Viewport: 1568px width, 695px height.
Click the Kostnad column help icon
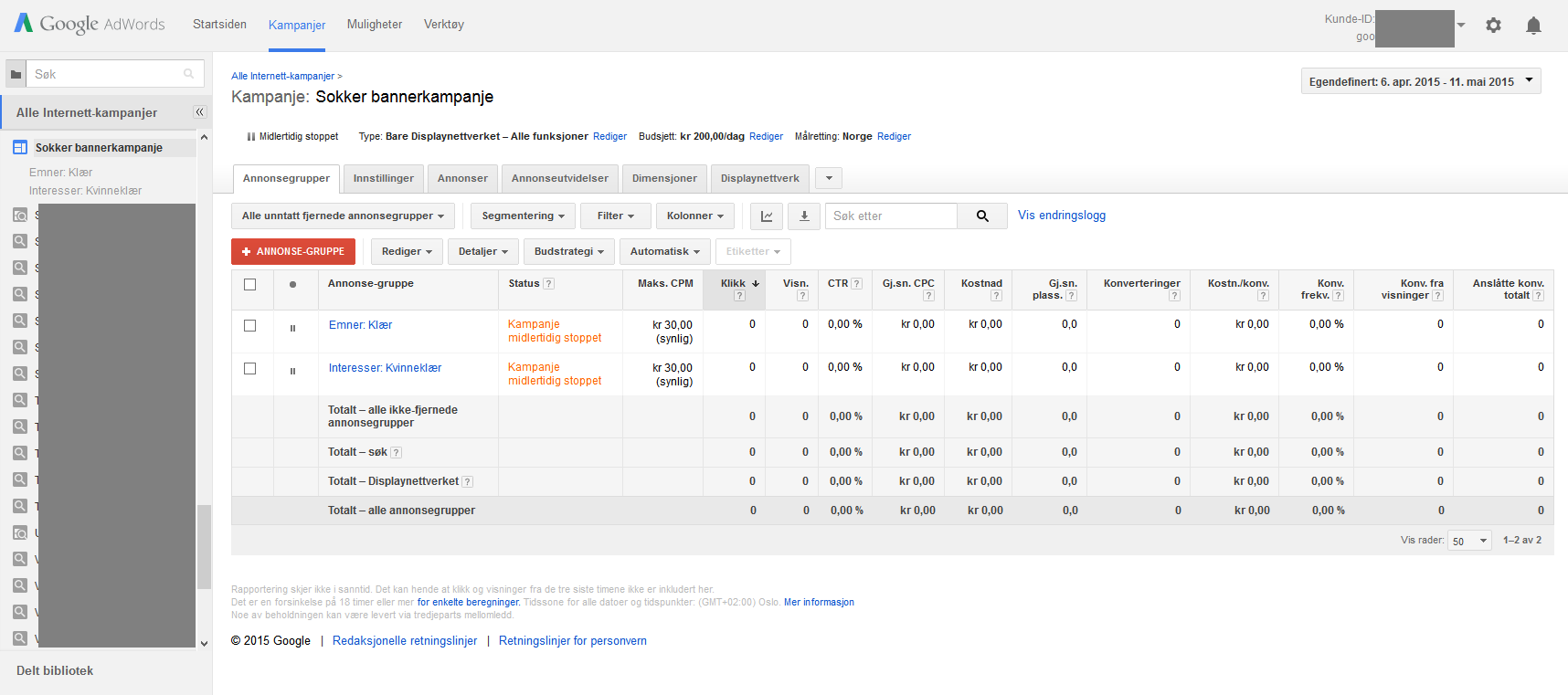pyautogui.click(x=997, y=295)
